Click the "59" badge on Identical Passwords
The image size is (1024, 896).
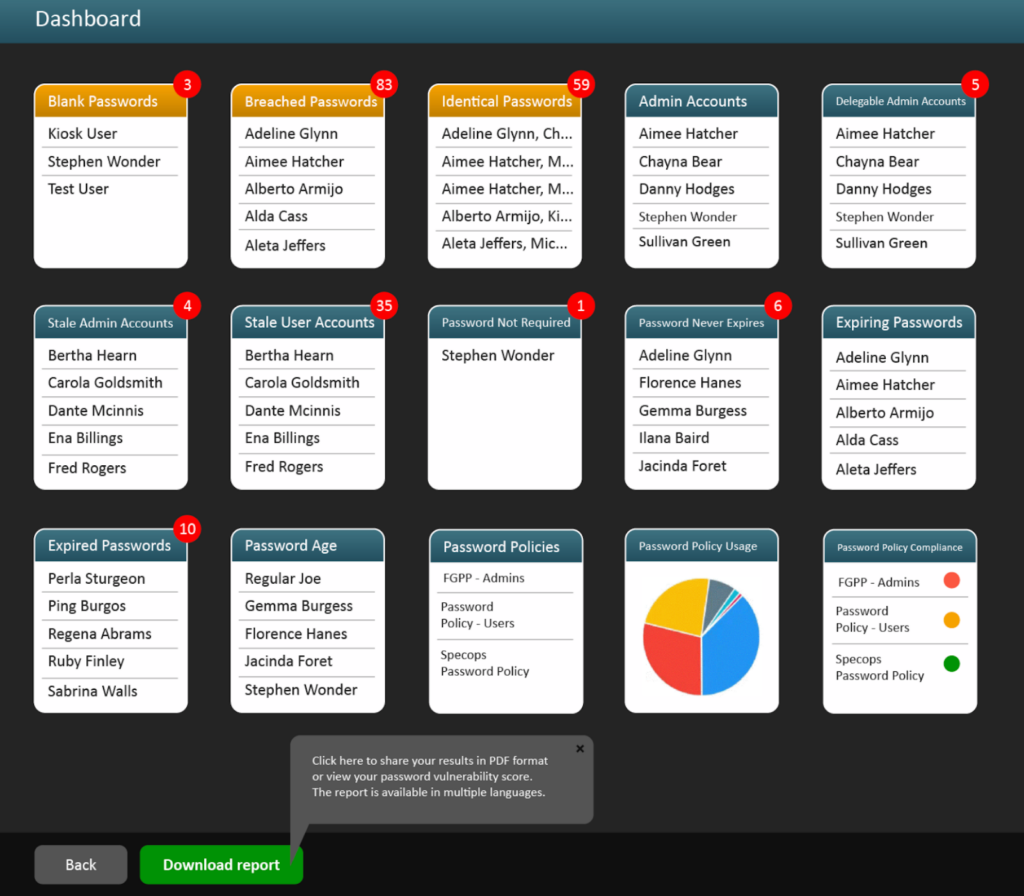click(581, 85)
